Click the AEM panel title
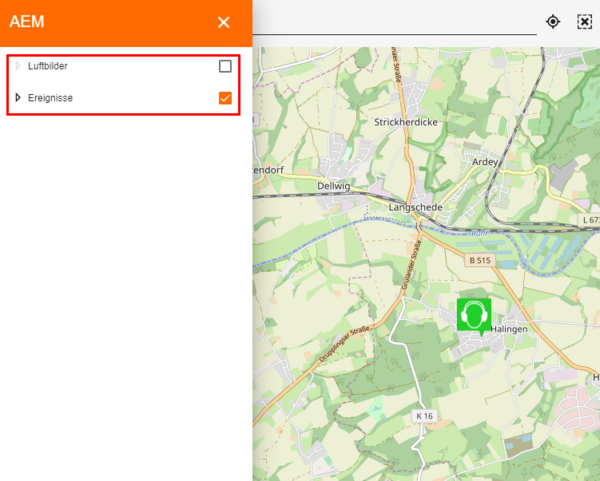 27,22
